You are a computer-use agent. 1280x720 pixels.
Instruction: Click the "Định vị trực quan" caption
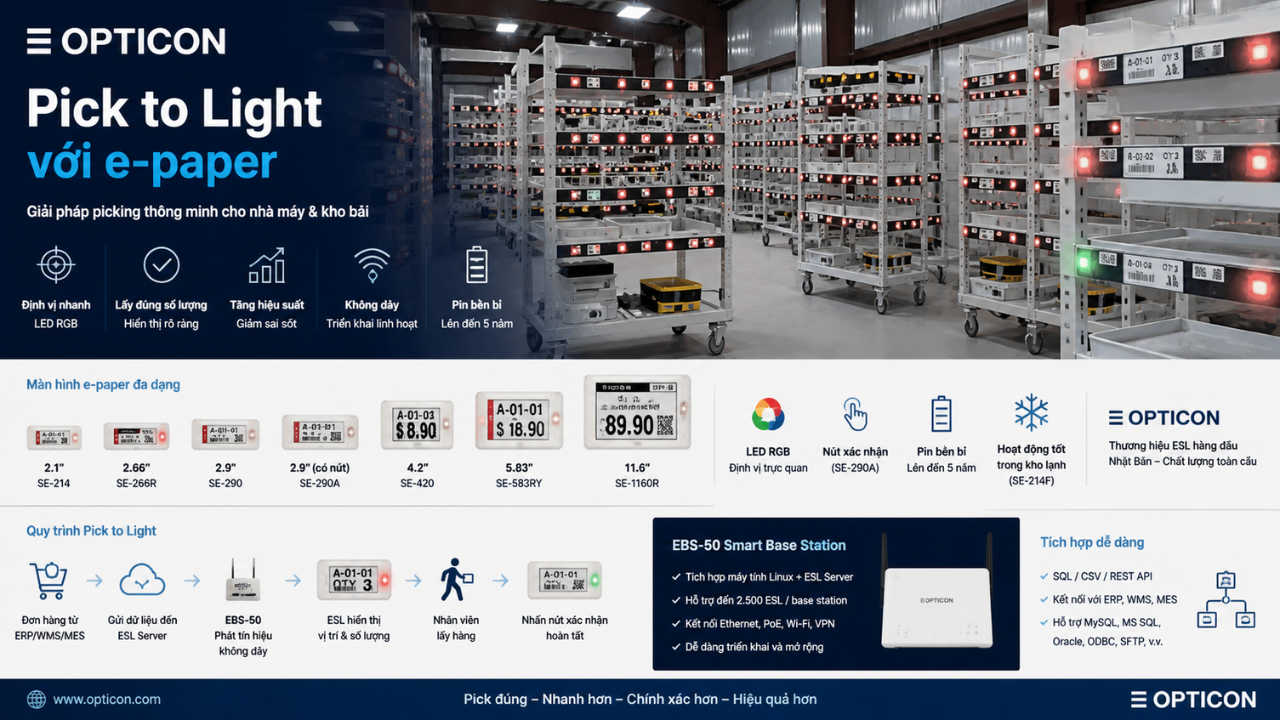pos(768,468)
